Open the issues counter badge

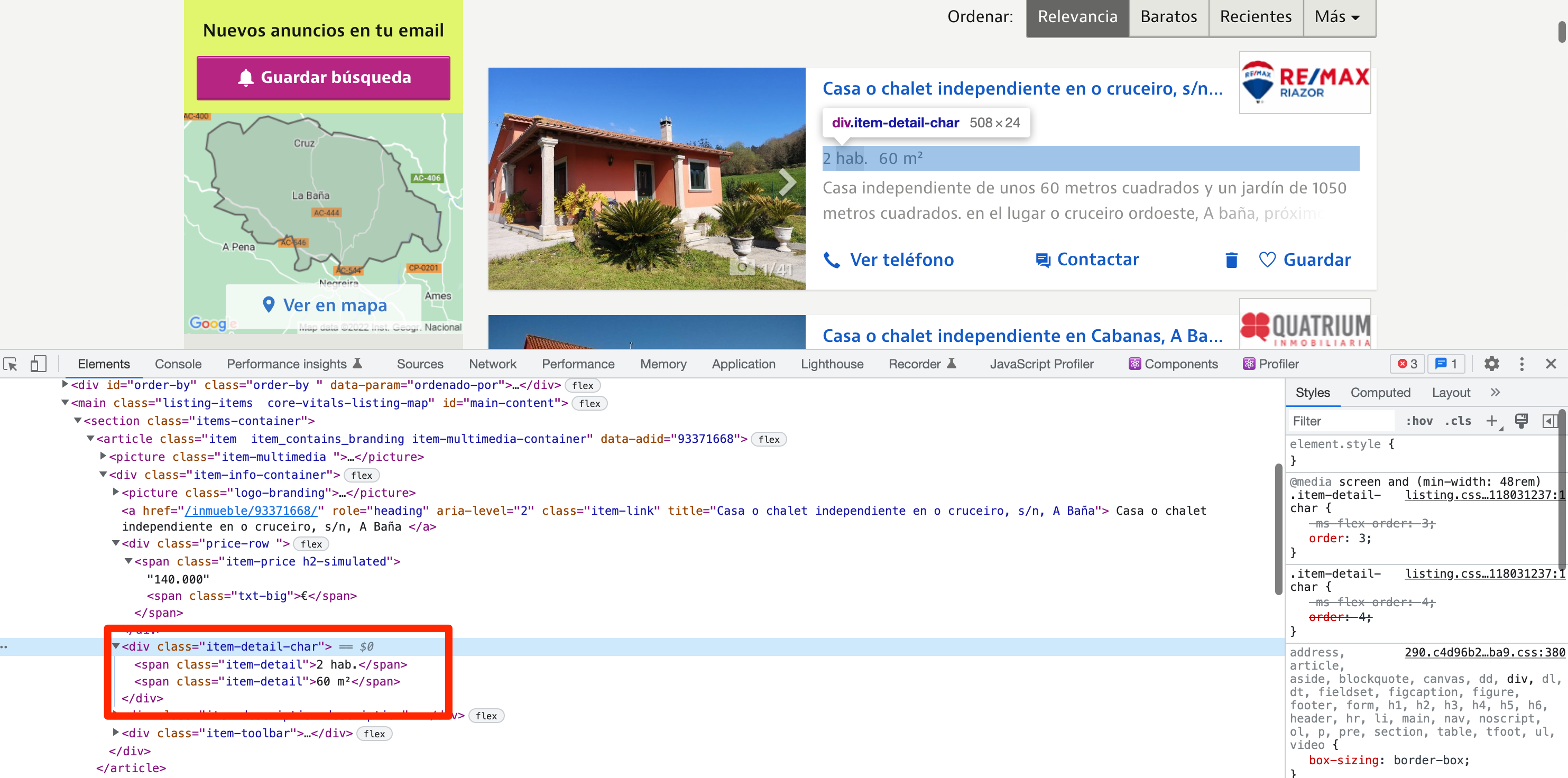pyautogui.click(x=1446, y=364)
